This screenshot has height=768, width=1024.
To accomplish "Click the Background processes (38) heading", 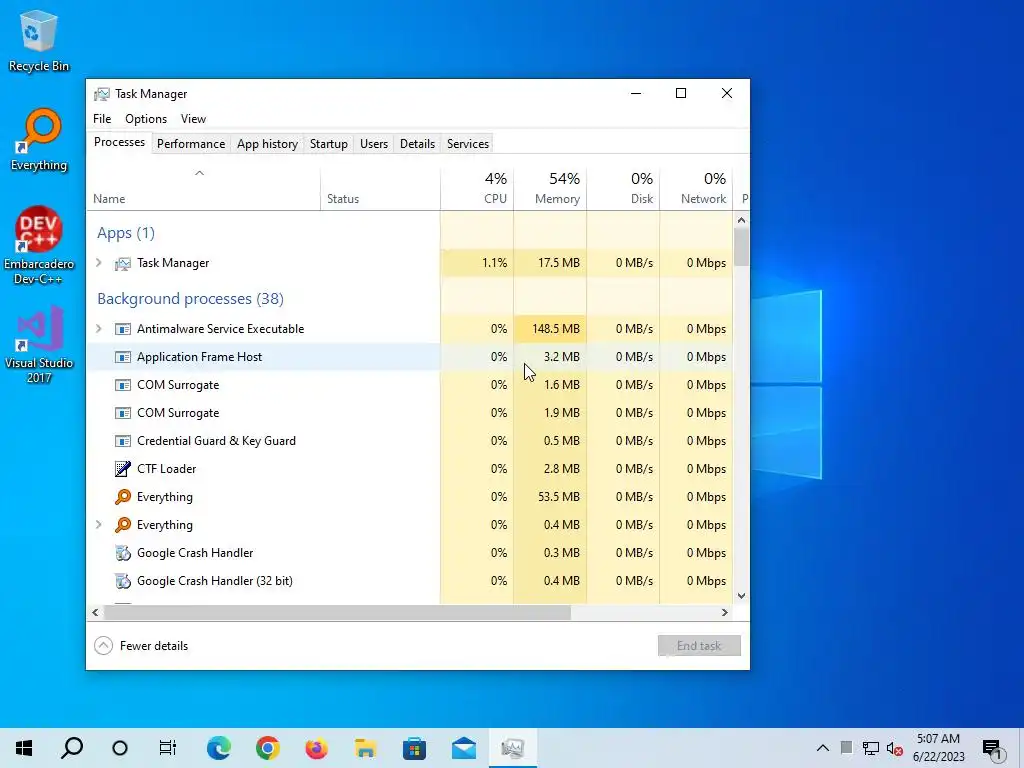I will 190,299.
